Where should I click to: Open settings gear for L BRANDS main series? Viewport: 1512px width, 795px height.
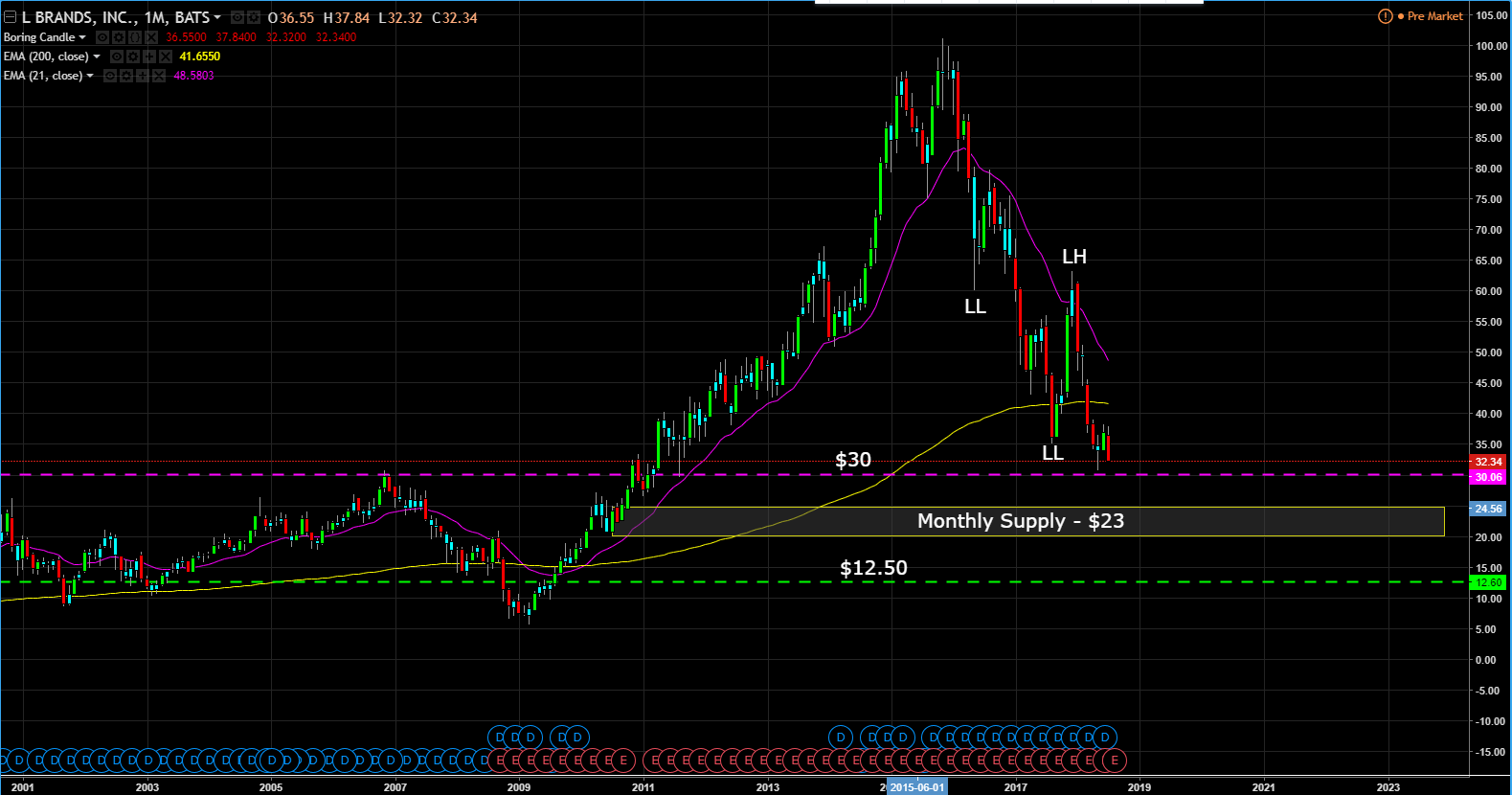click(254, 17)
